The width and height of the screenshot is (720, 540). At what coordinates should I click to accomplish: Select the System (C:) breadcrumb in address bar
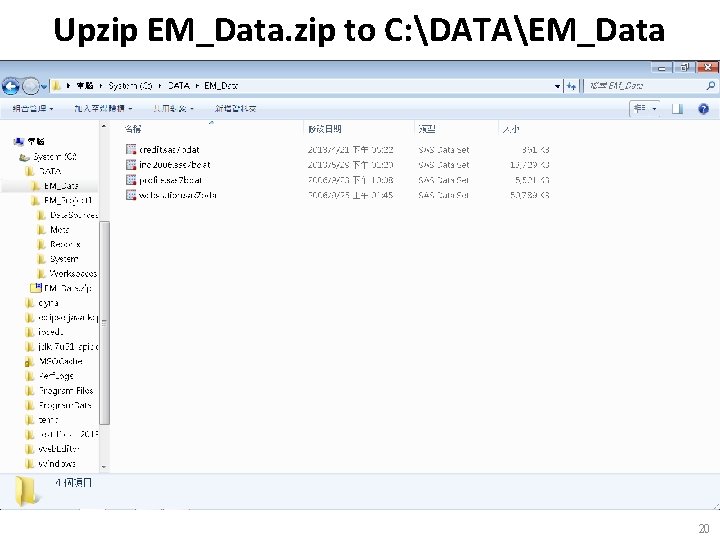point(130,86)
